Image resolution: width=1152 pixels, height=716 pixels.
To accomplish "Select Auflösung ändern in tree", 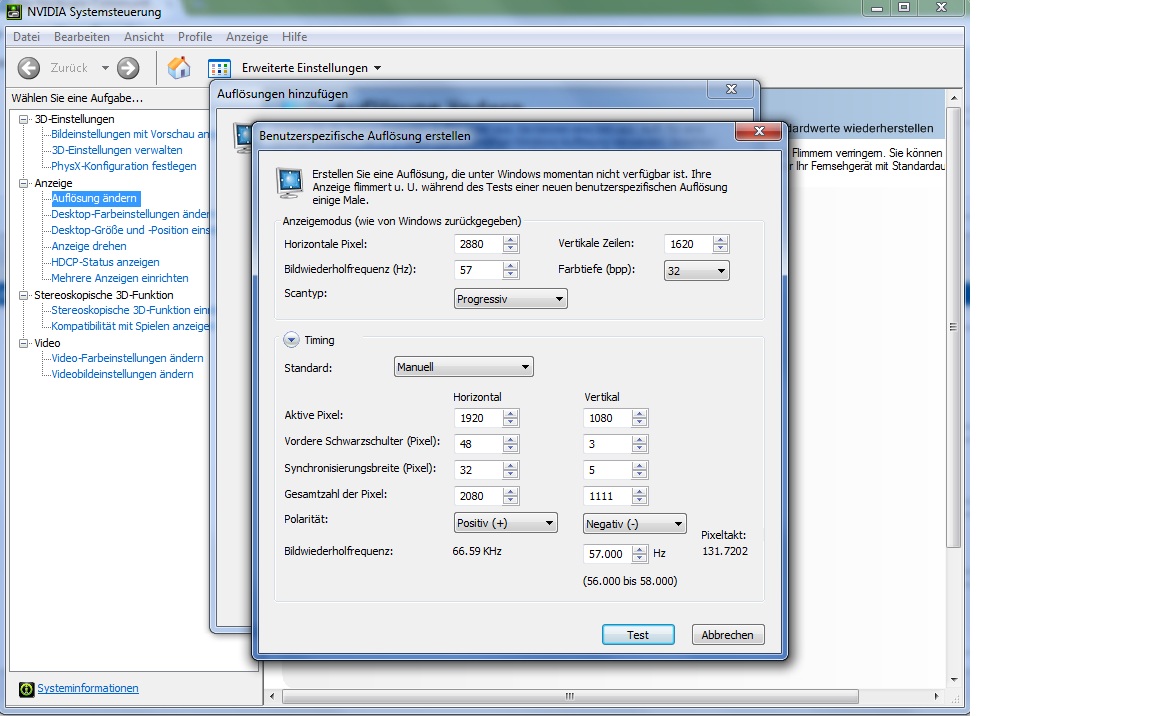I will tap(94, 198).
